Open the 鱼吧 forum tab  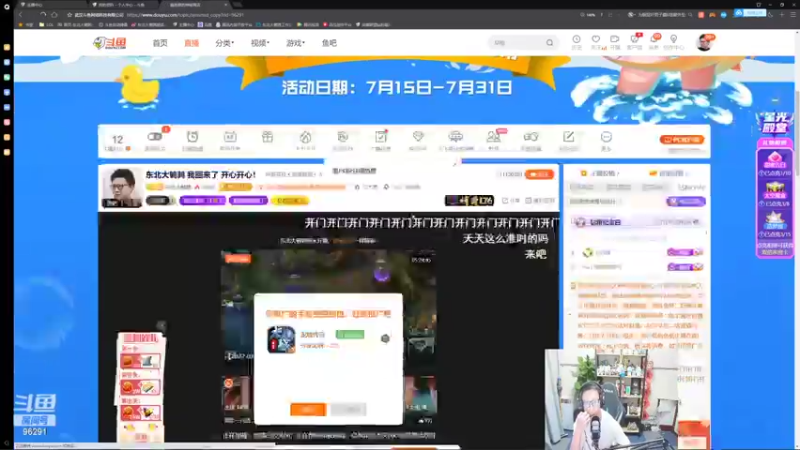[x=329, y=43]
